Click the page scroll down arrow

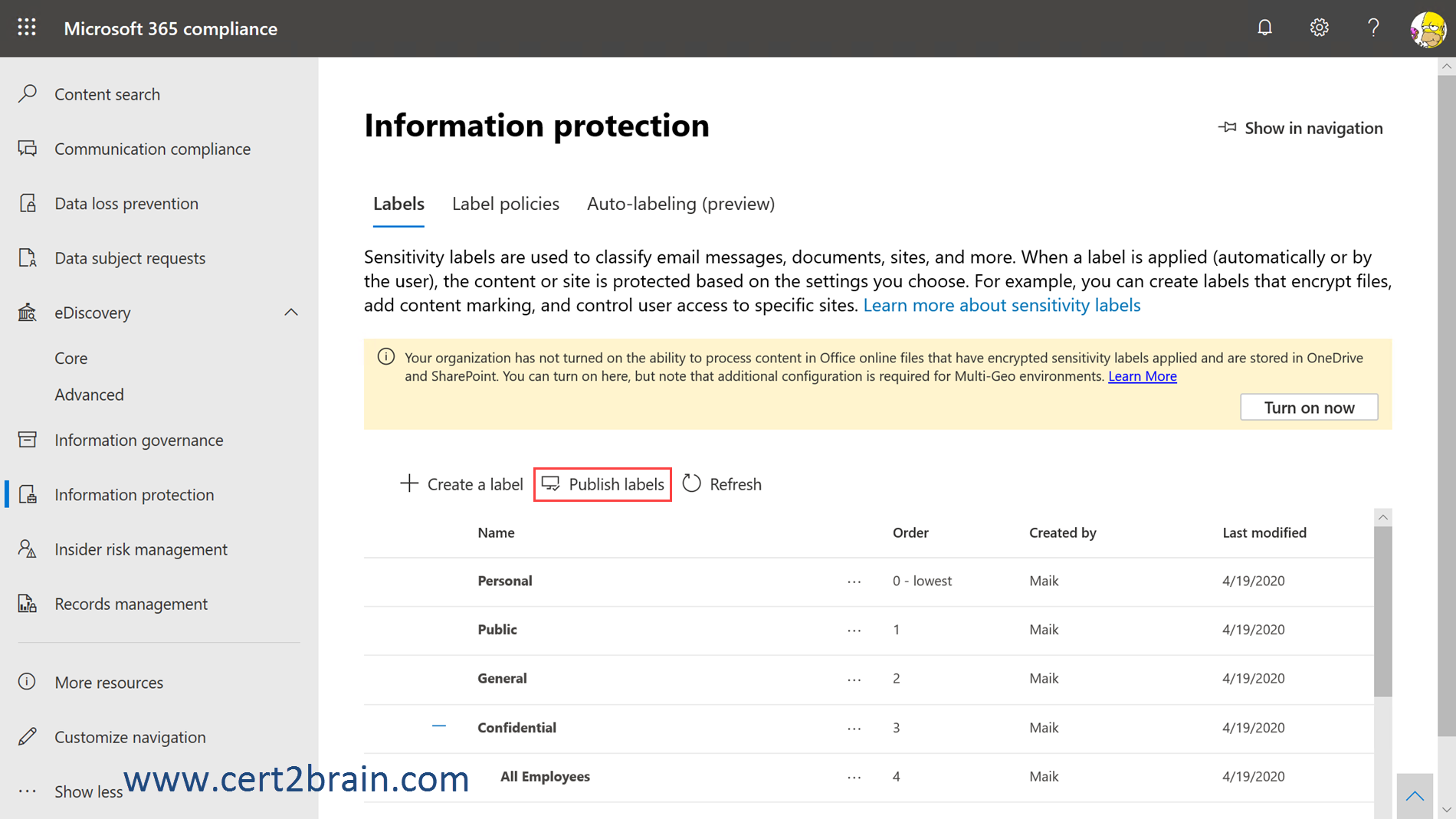[x=1447, y=810]
